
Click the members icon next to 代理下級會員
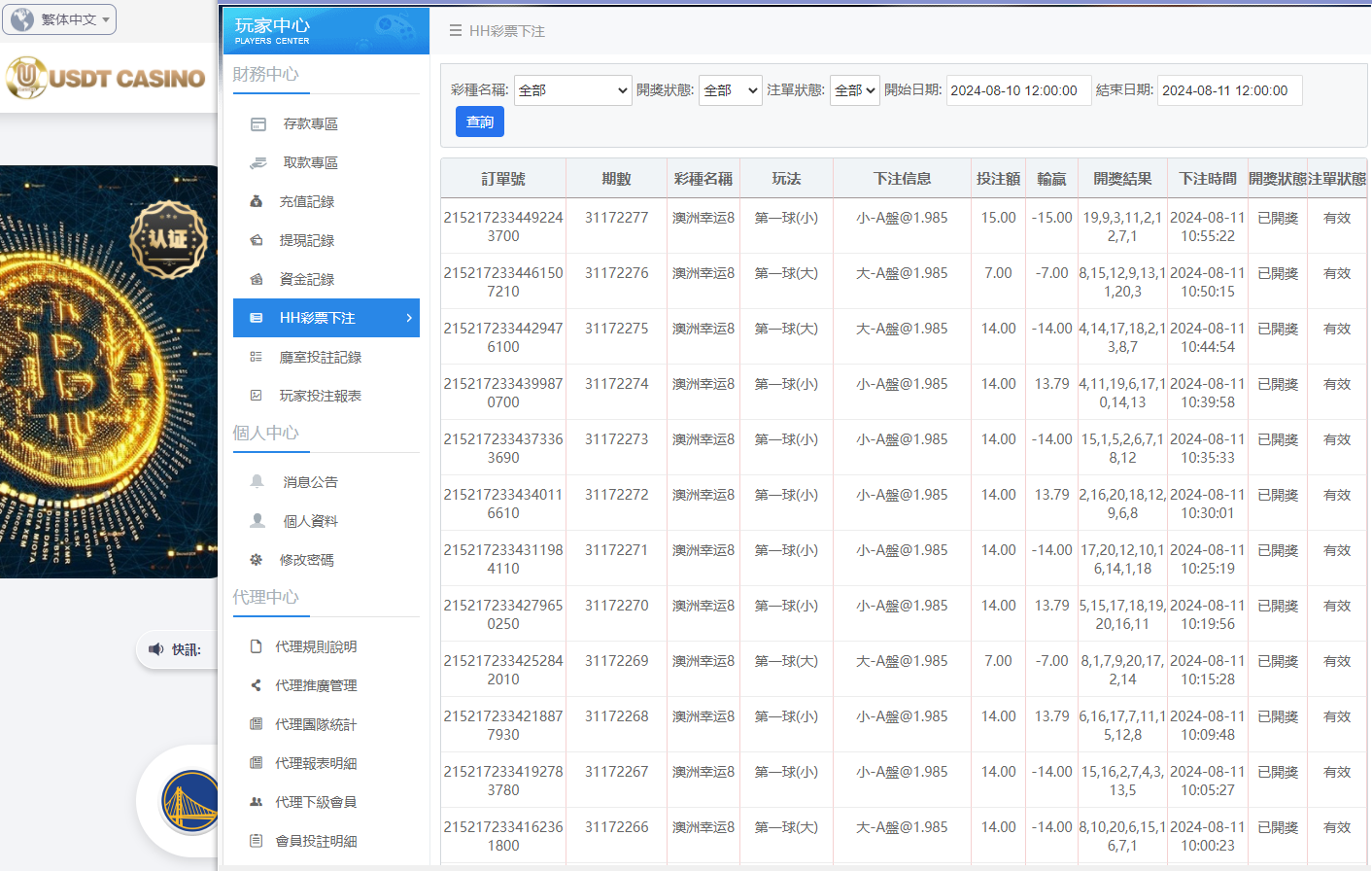(256, 801)
